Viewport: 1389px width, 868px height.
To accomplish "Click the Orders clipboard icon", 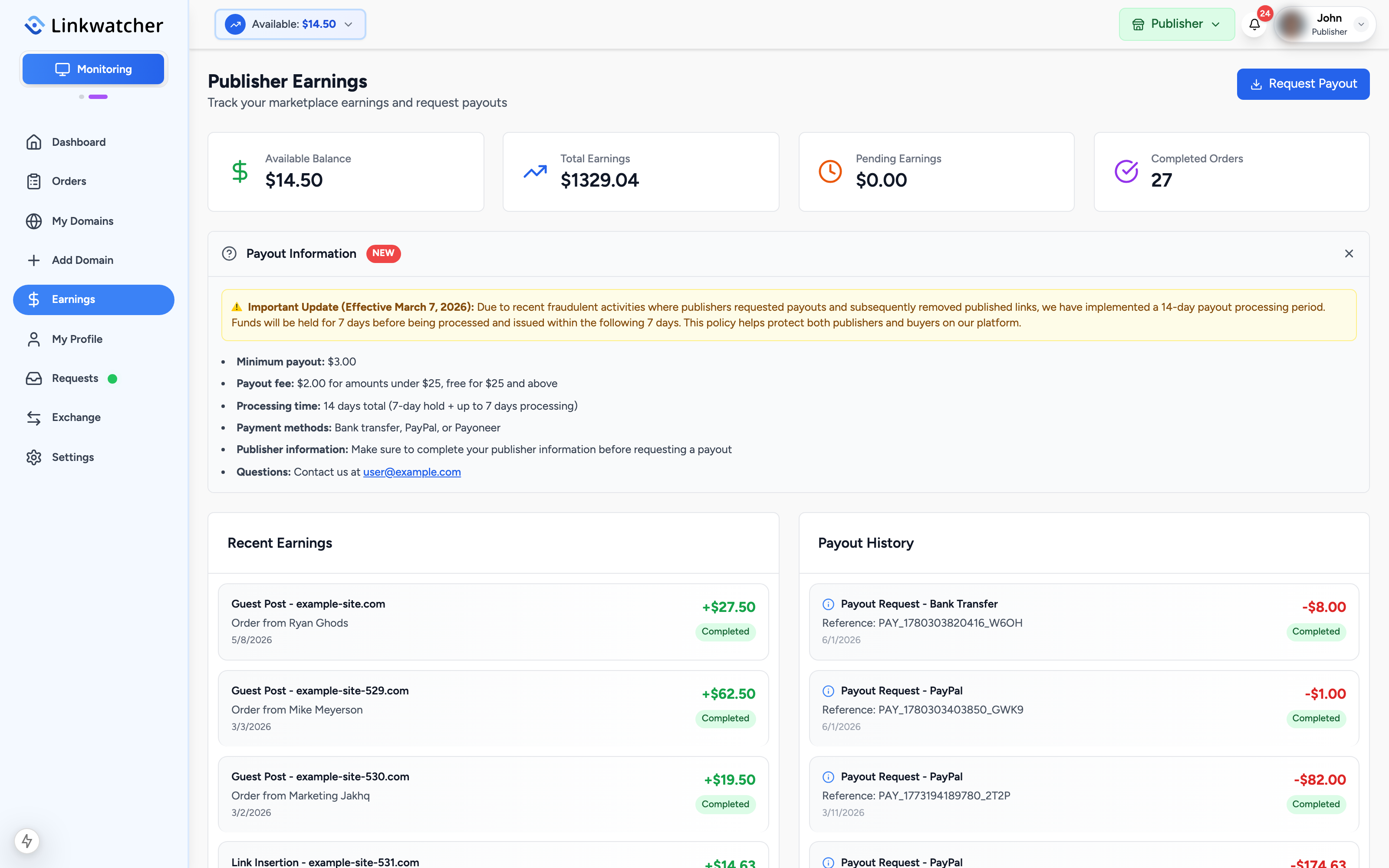I will 34,181.
